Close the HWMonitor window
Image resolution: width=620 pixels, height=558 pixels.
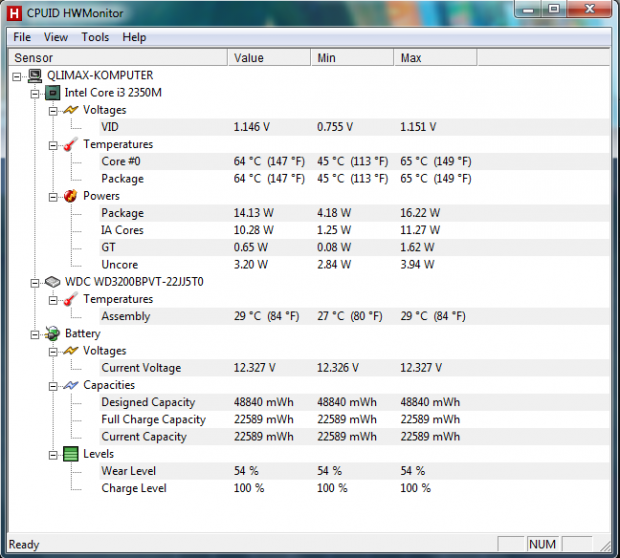coord(589,9)
